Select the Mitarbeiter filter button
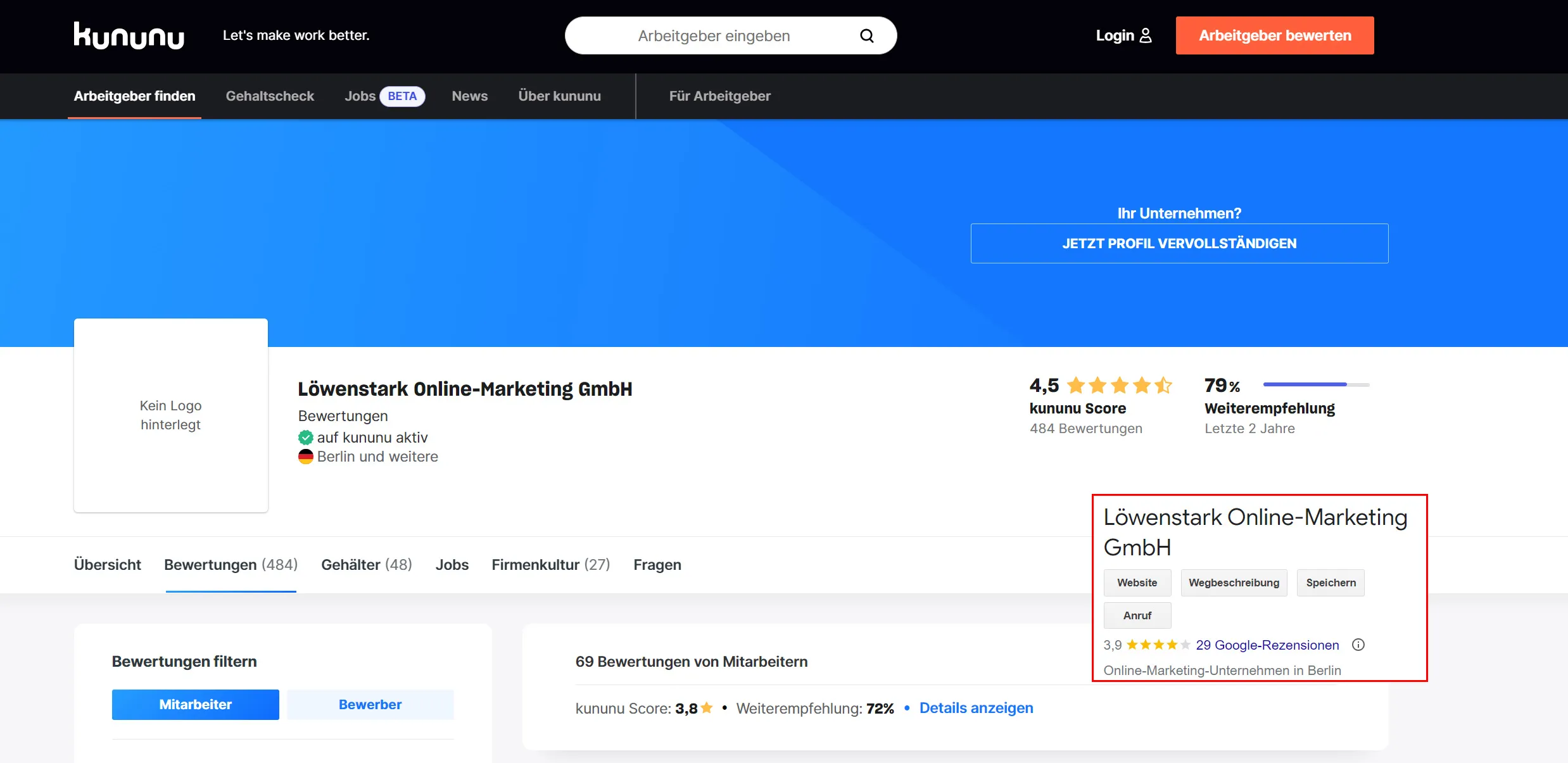Screen dimensions: 1568x763 (x=196, y=705)
